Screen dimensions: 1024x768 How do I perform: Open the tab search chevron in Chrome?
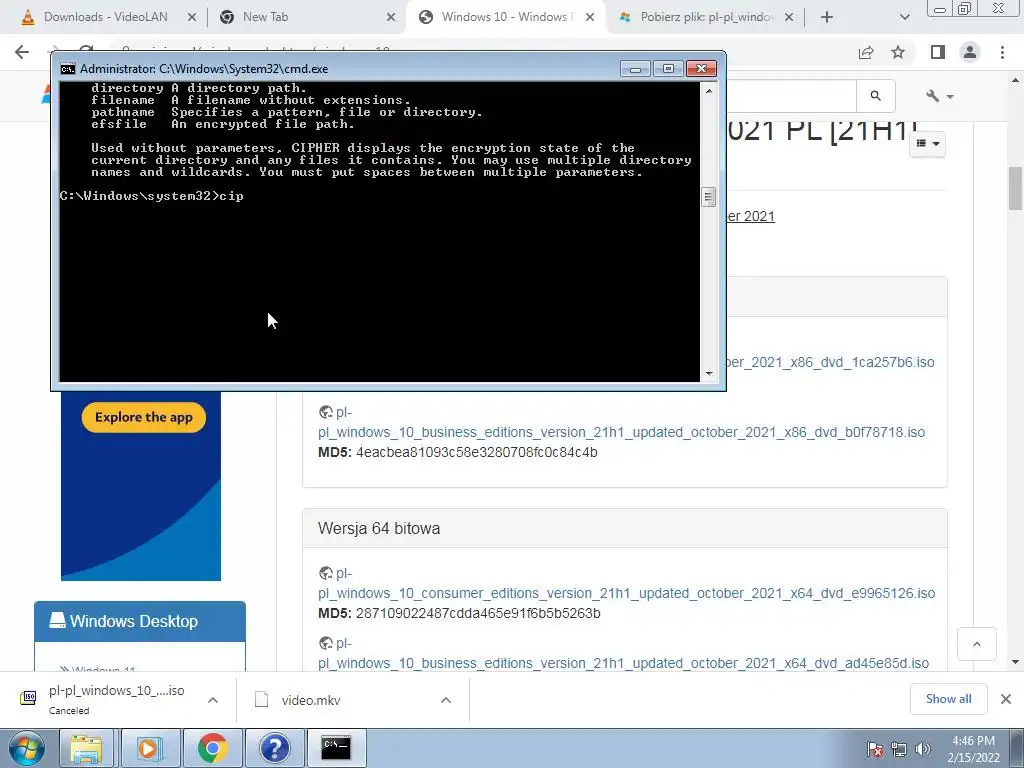point(904,18)
